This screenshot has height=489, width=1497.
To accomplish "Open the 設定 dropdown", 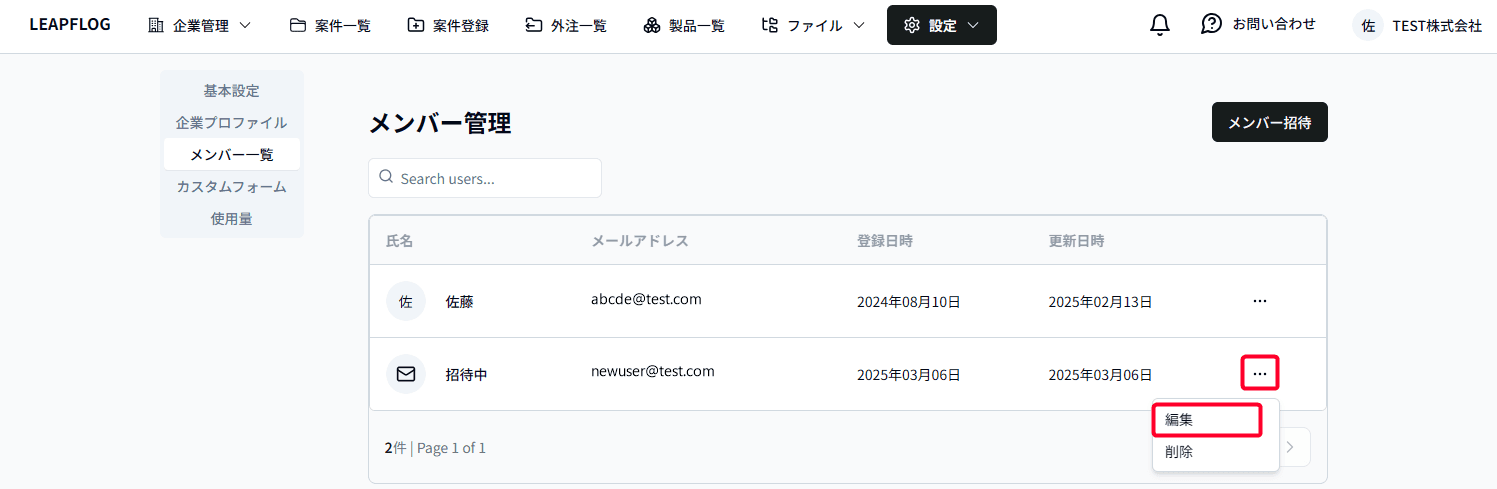I will coord(941,26).
